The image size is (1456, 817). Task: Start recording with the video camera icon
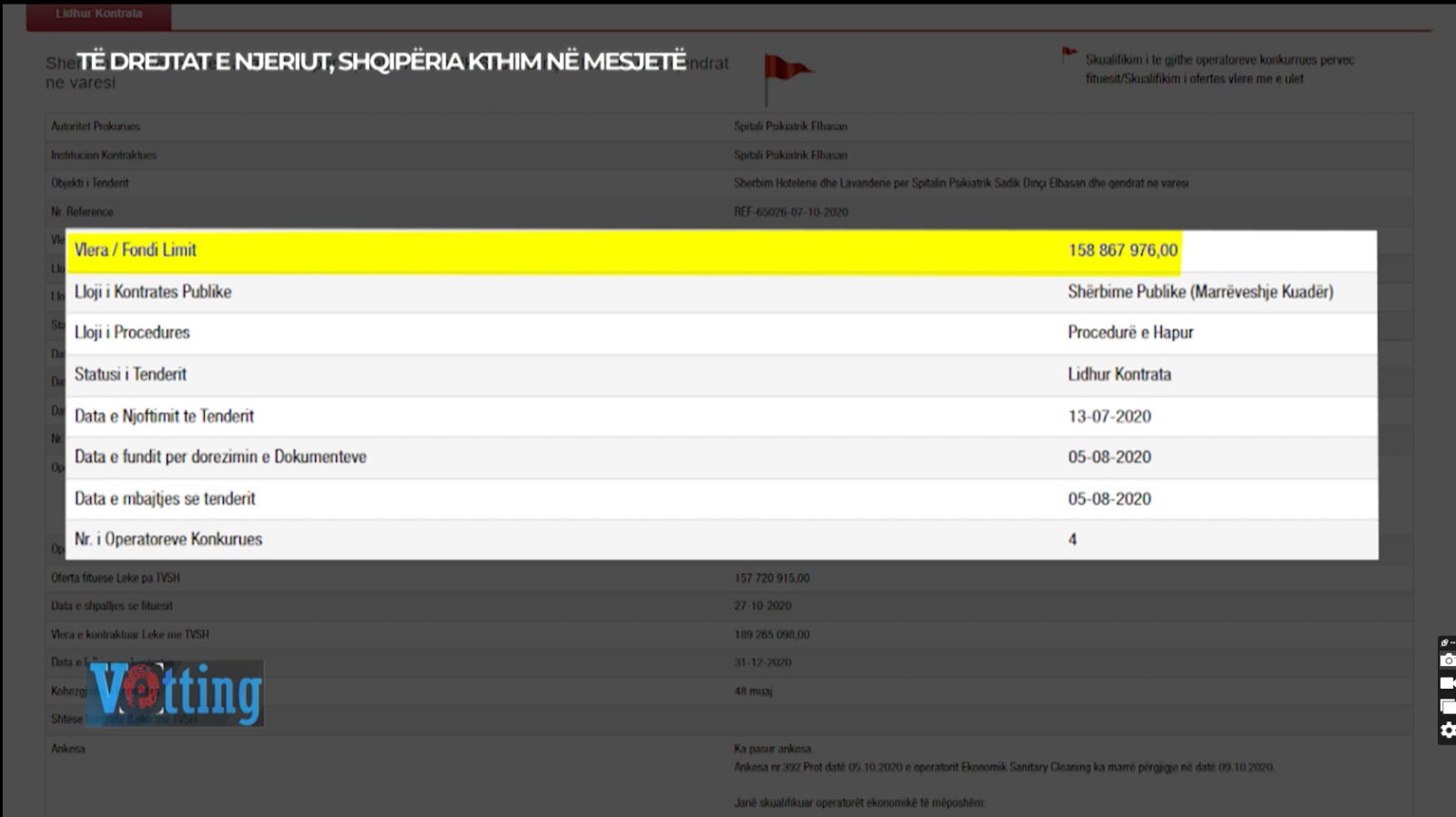pos(1447,683)
